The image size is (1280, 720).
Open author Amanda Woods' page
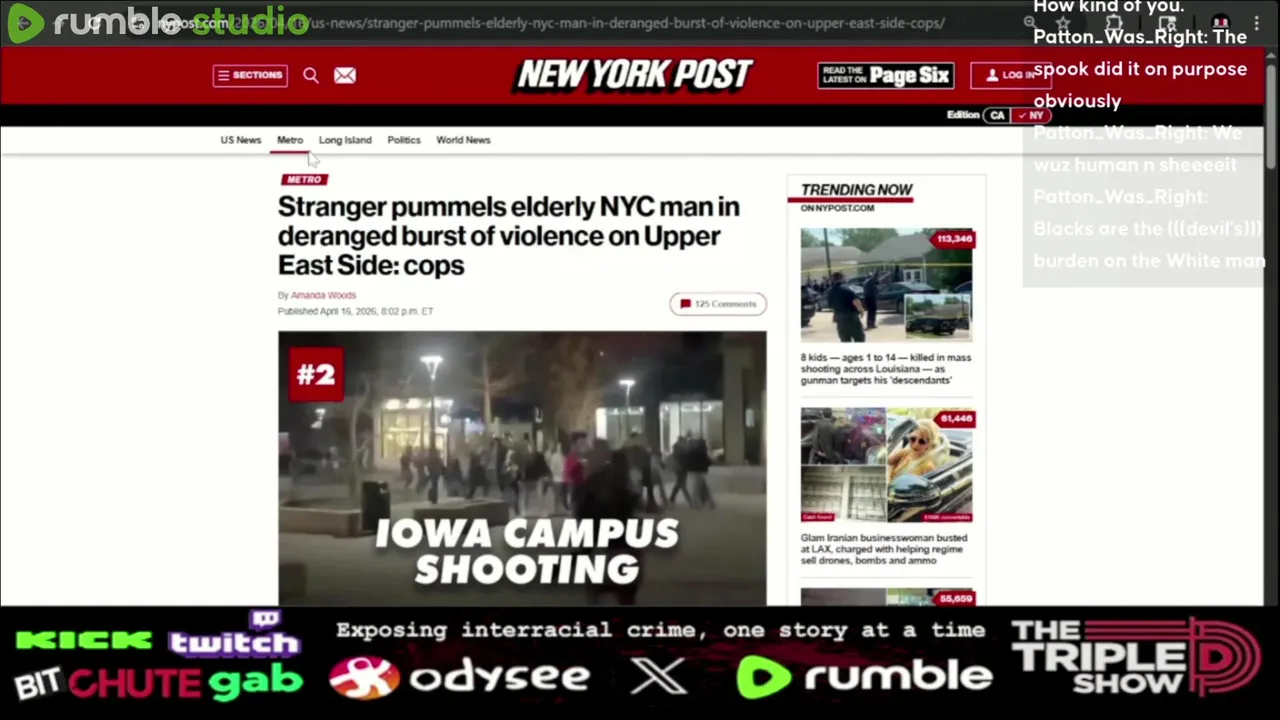point(323,295)
